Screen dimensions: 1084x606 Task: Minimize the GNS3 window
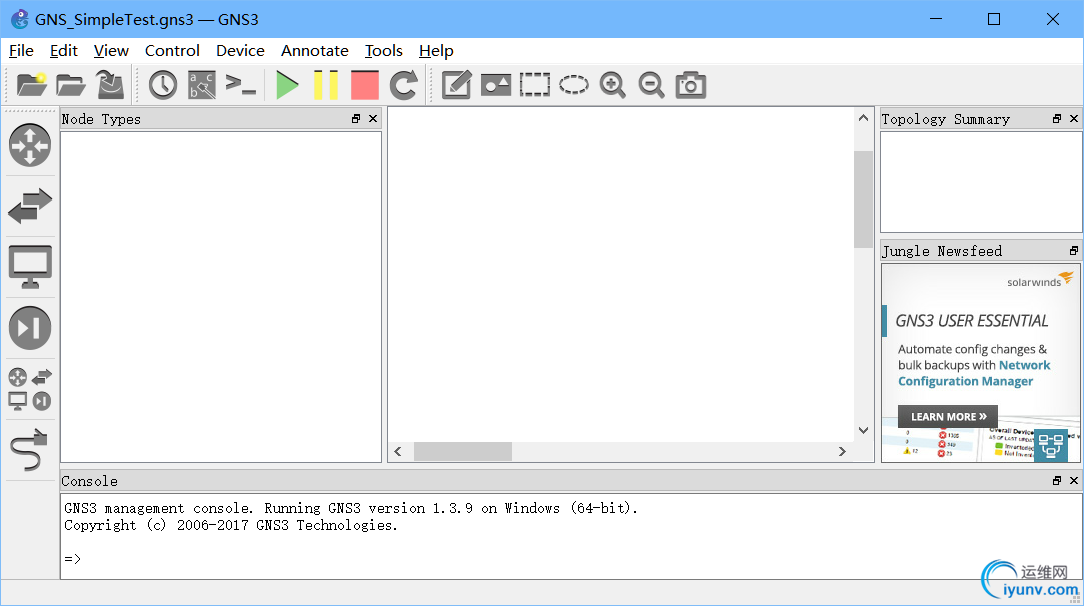pyautogui.click(x=936, y=19)
